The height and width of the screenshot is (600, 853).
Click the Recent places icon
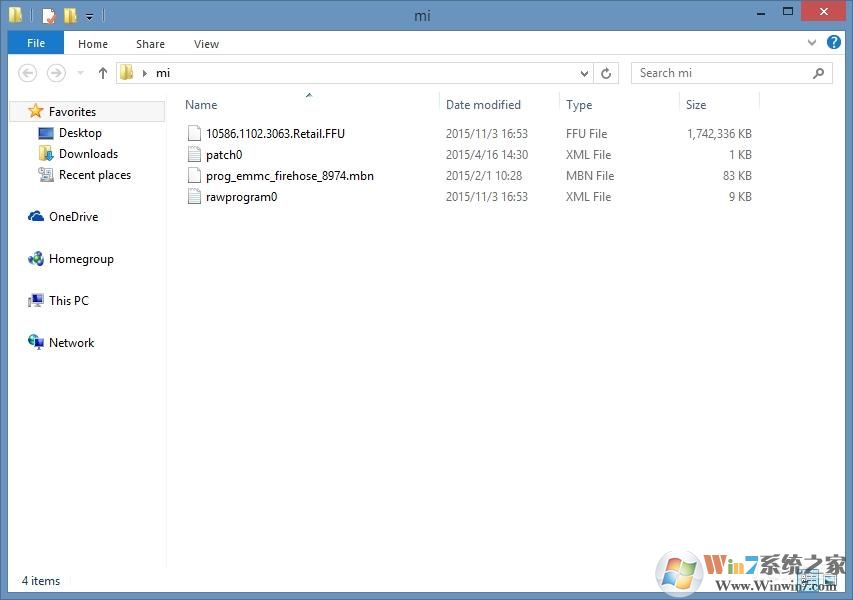[46, 175]
